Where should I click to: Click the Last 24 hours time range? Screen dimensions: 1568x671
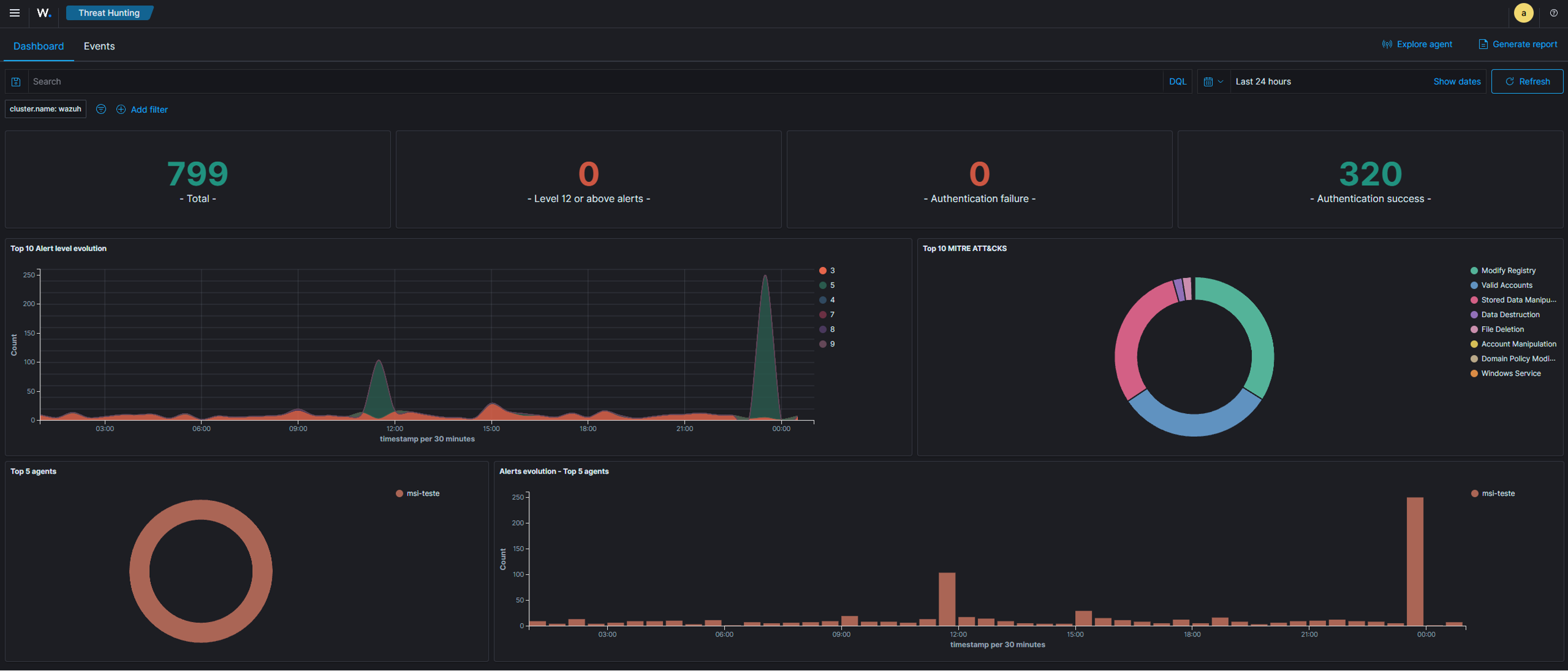tap(1263, 82)
